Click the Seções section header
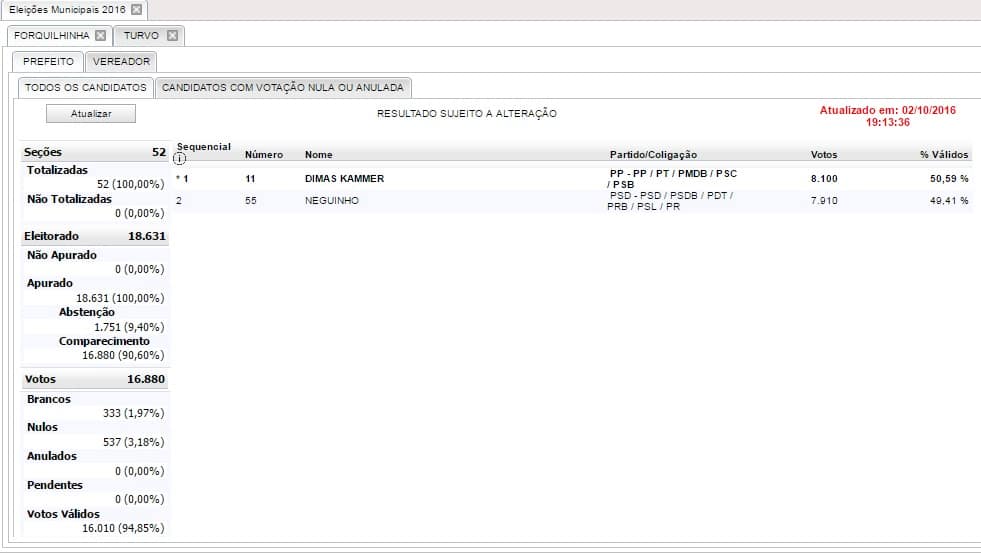The height and width of the screenshot is (553, 981). click(x=43, y=152)
